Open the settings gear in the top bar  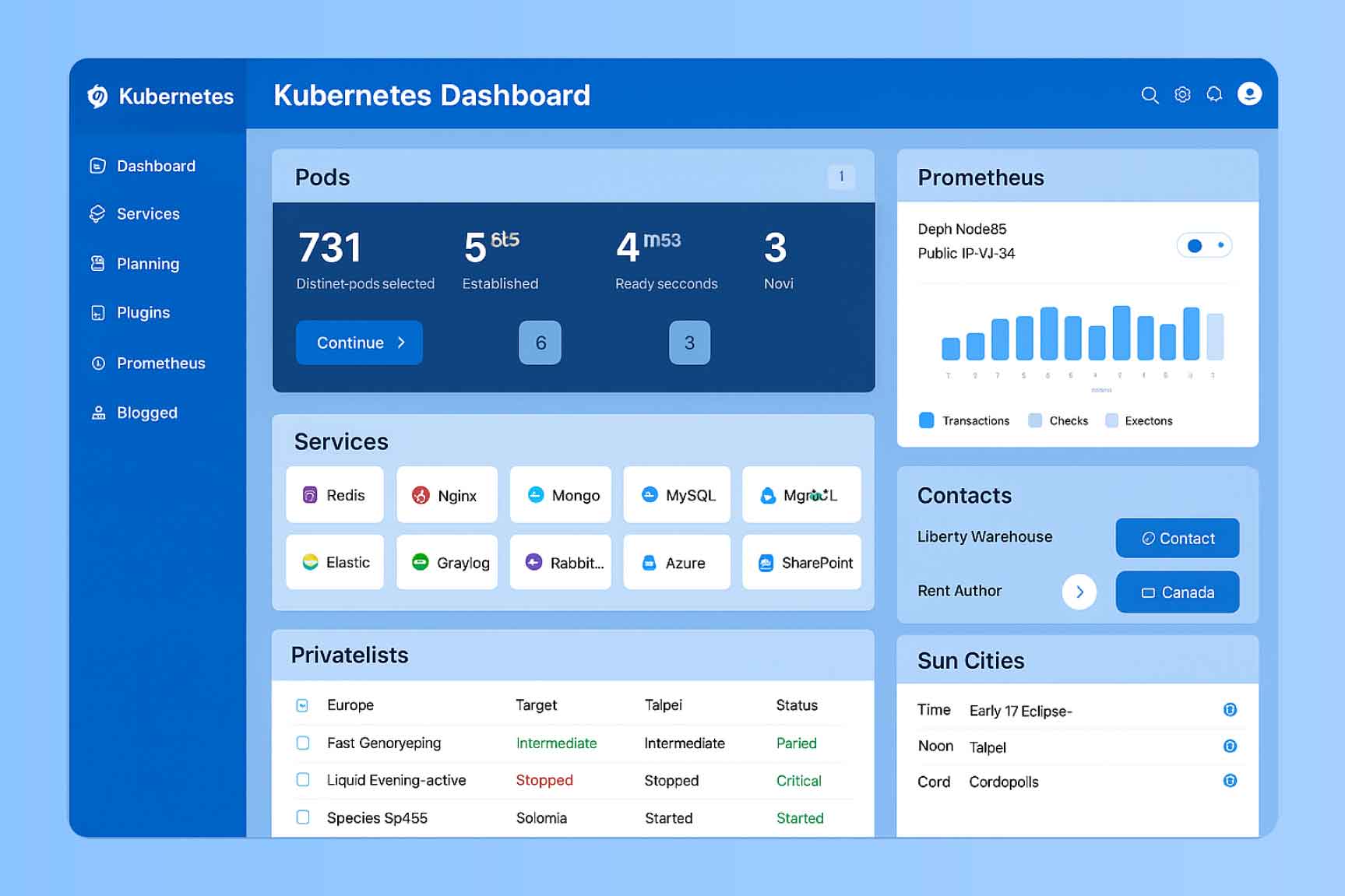(1181, 94)
